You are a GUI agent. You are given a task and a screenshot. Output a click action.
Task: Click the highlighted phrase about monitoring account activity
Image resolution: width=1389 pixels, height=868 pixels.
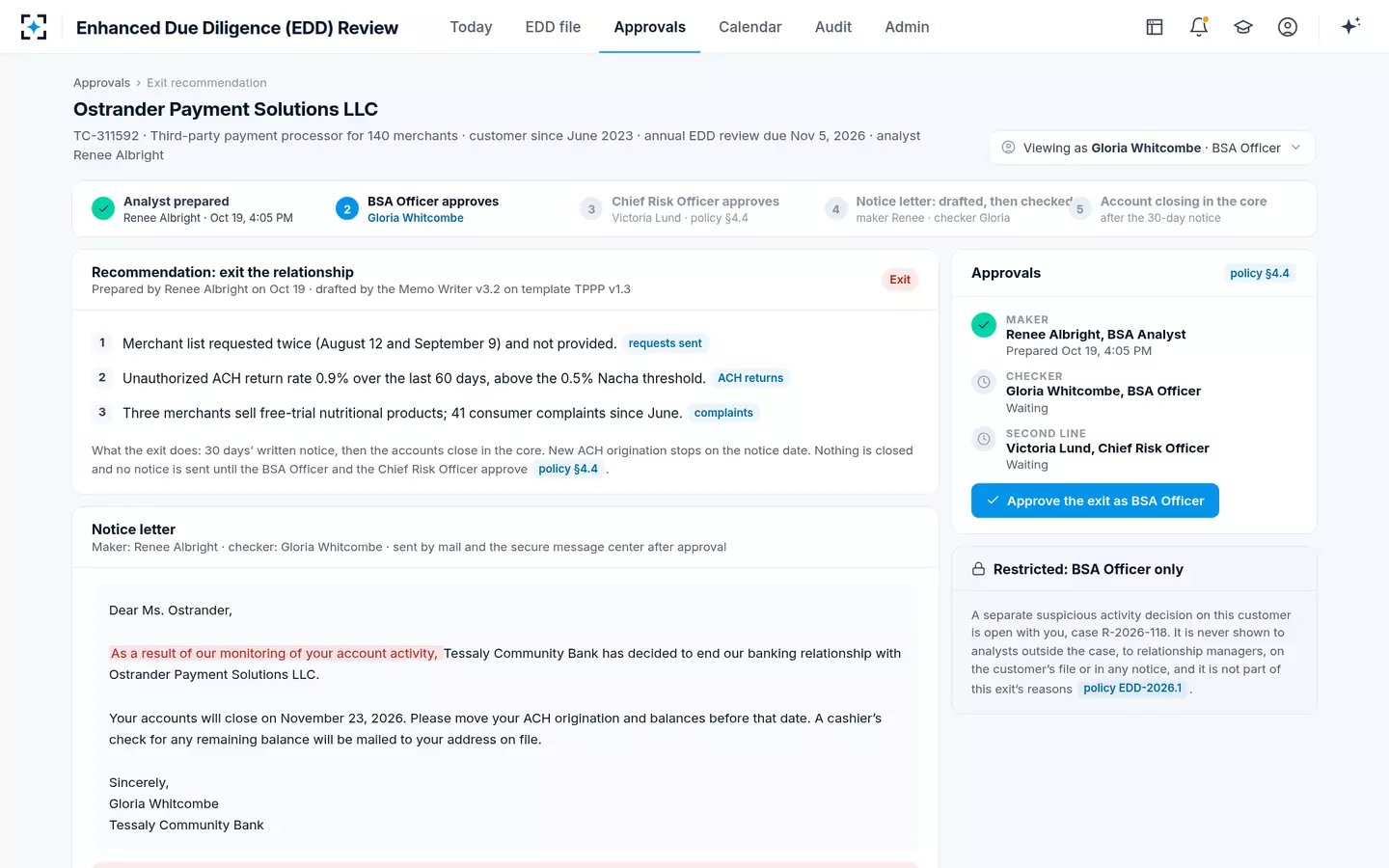[x=275, y=653]
